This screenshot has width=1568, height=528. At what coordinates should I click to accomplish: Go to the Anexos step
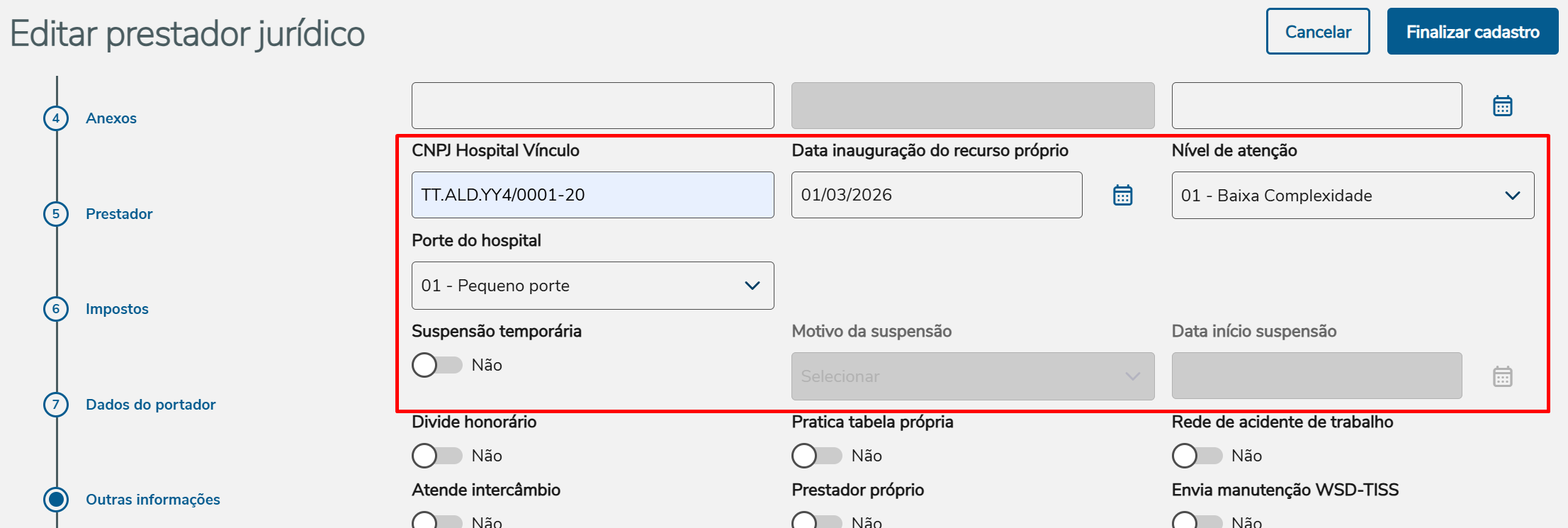coord(111,118)
